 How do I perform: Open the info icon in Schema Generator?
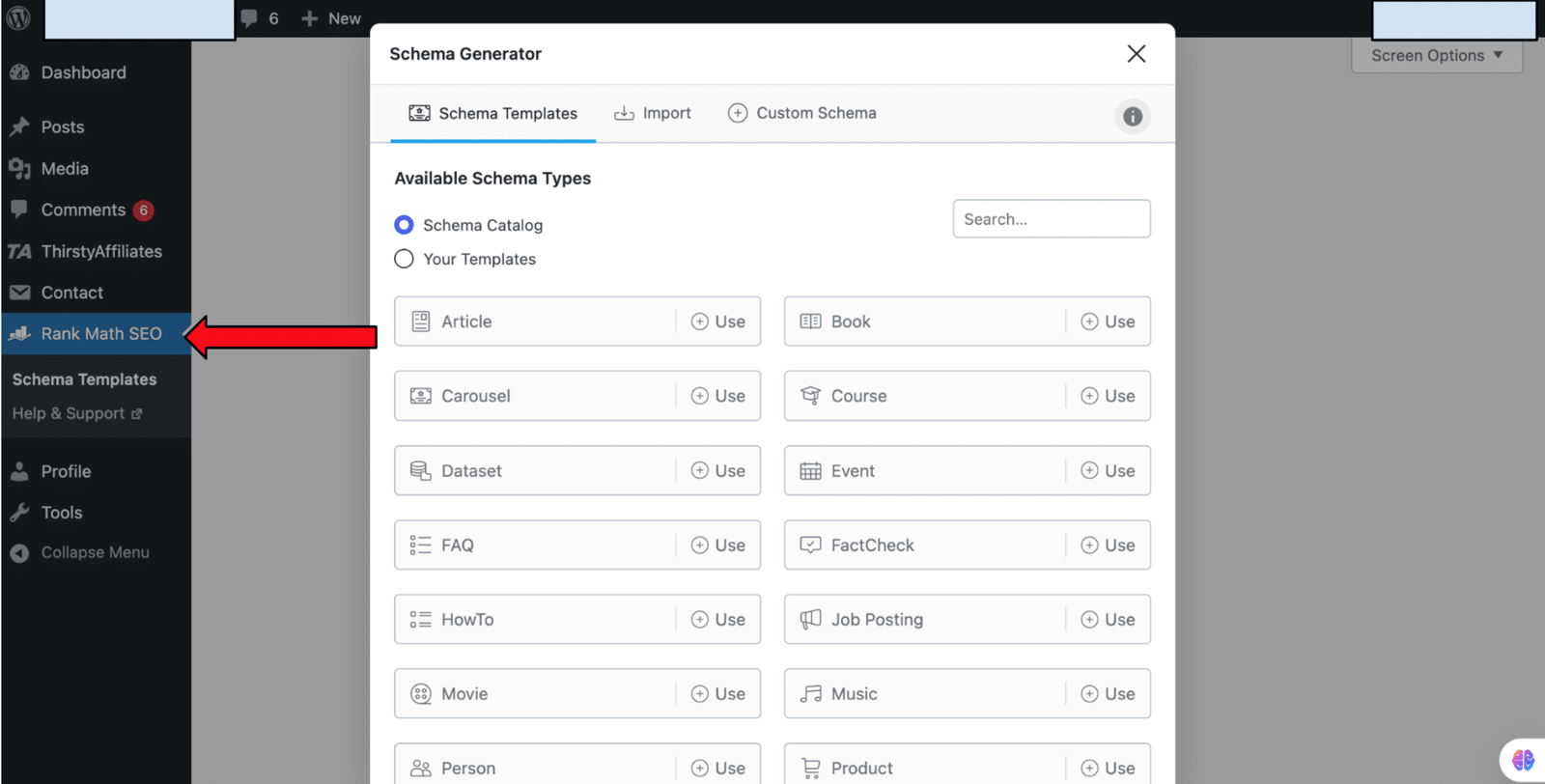tap(1133, 117)
